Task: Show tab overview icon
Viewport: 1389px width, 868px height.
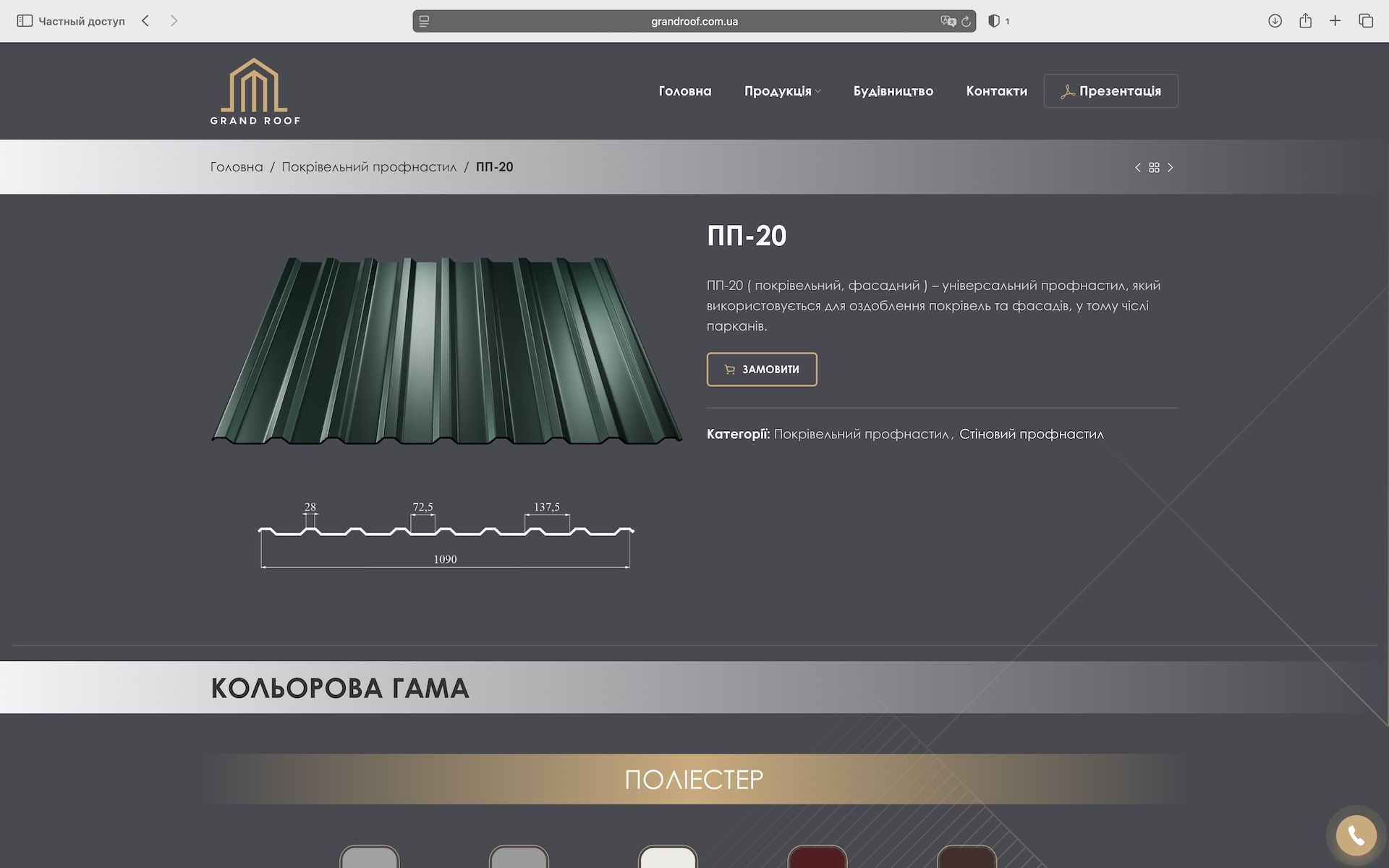Action: [1365, 21]
